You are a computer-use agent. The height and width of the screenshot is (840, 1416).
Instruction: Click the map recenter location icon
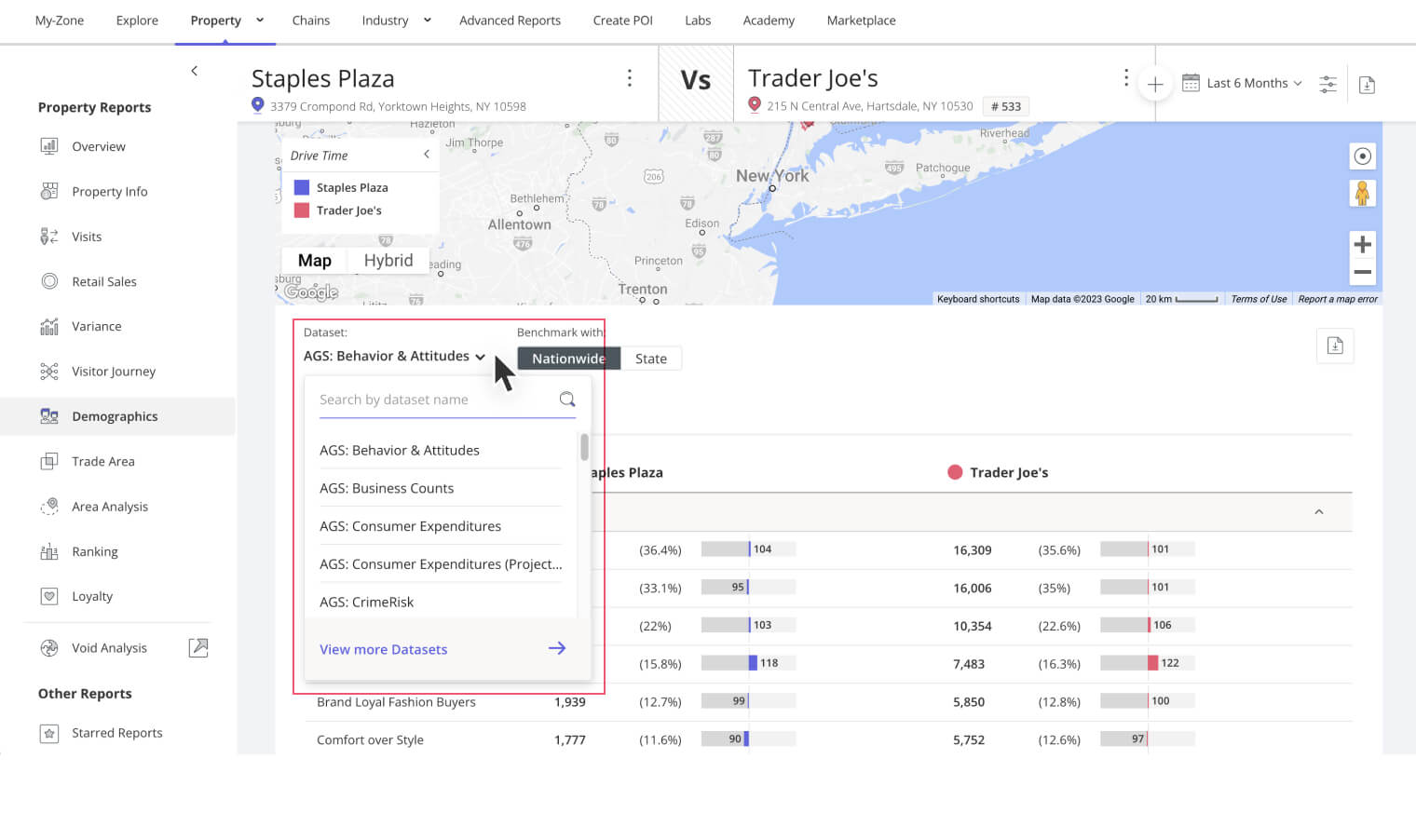pos(1362,156)
